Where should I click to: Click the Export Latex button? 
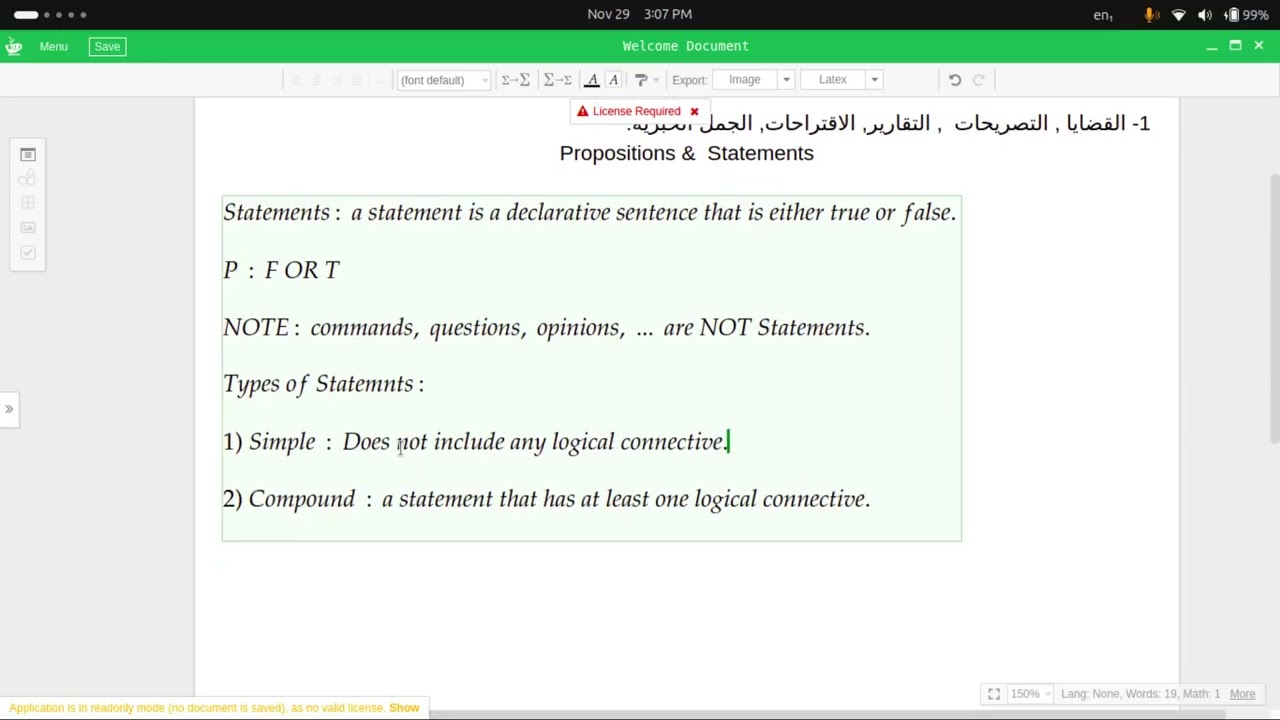click(x=833, y=79)
